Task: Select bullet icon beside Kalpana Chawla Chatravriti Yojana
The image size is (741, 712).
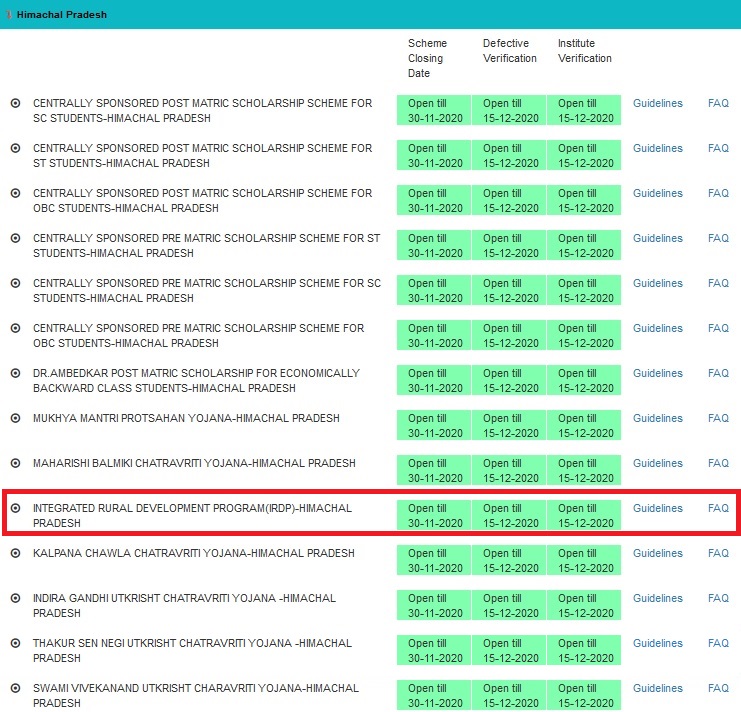Action: (15, 553)
